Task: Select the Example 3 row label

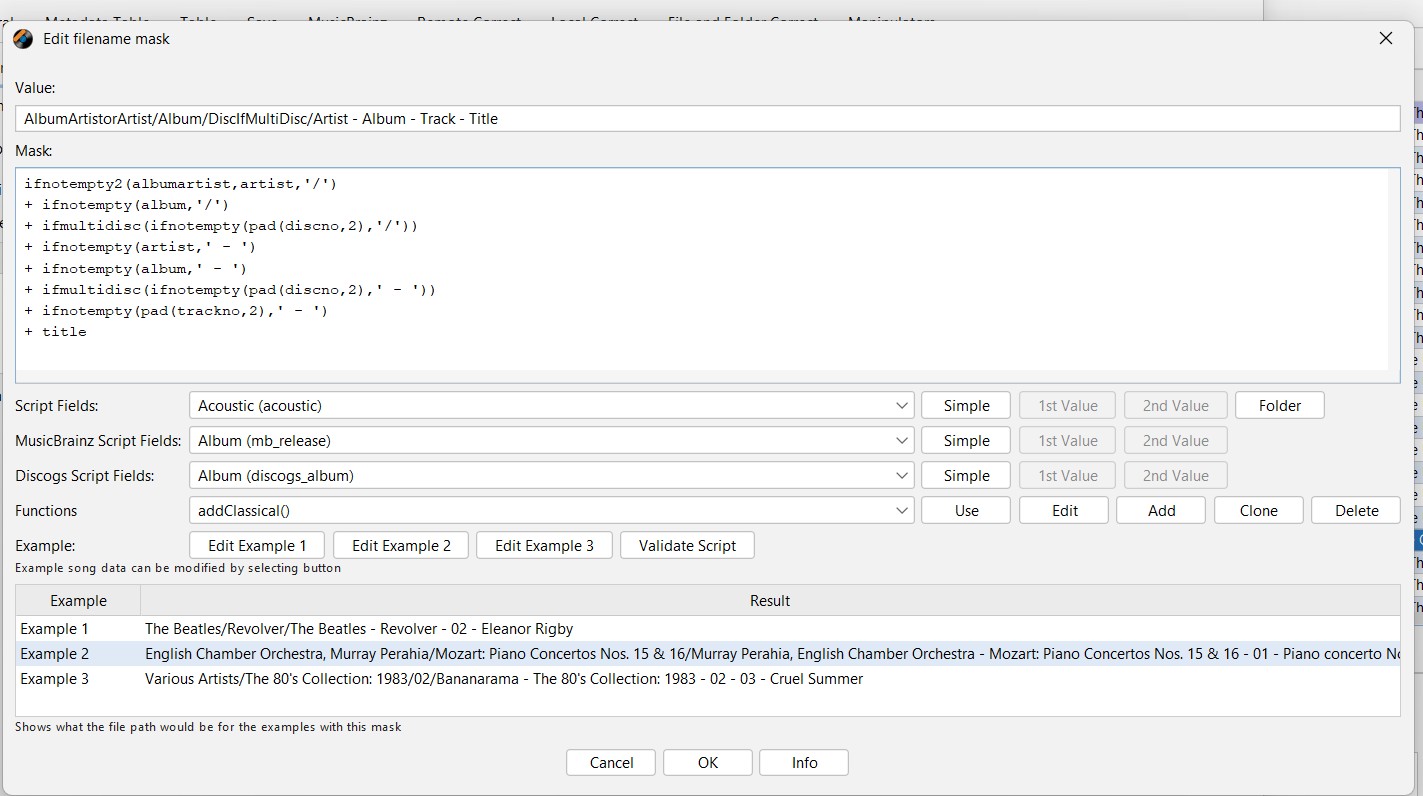Action: pyautogui.click(x=54, y=679)
